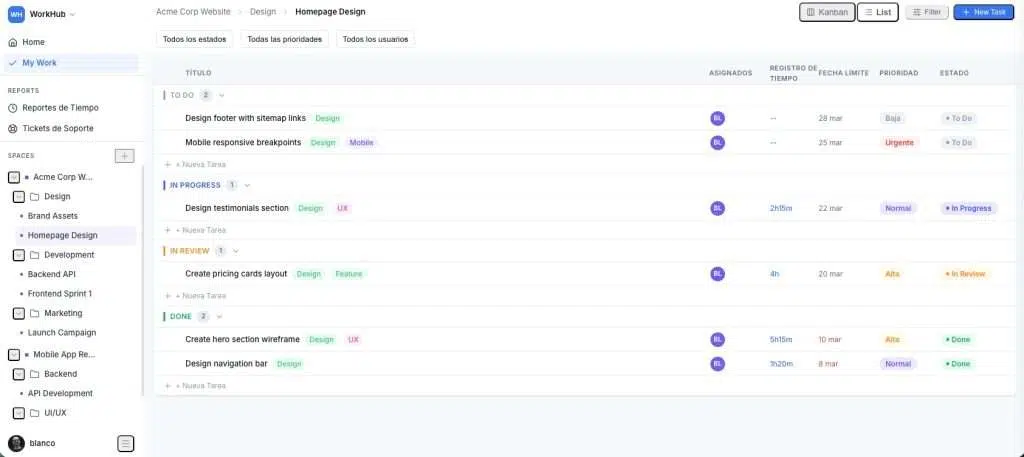Click the Marketing folder icon
1024x457 pixels.
pyautogui.click(x=35, y=313)
